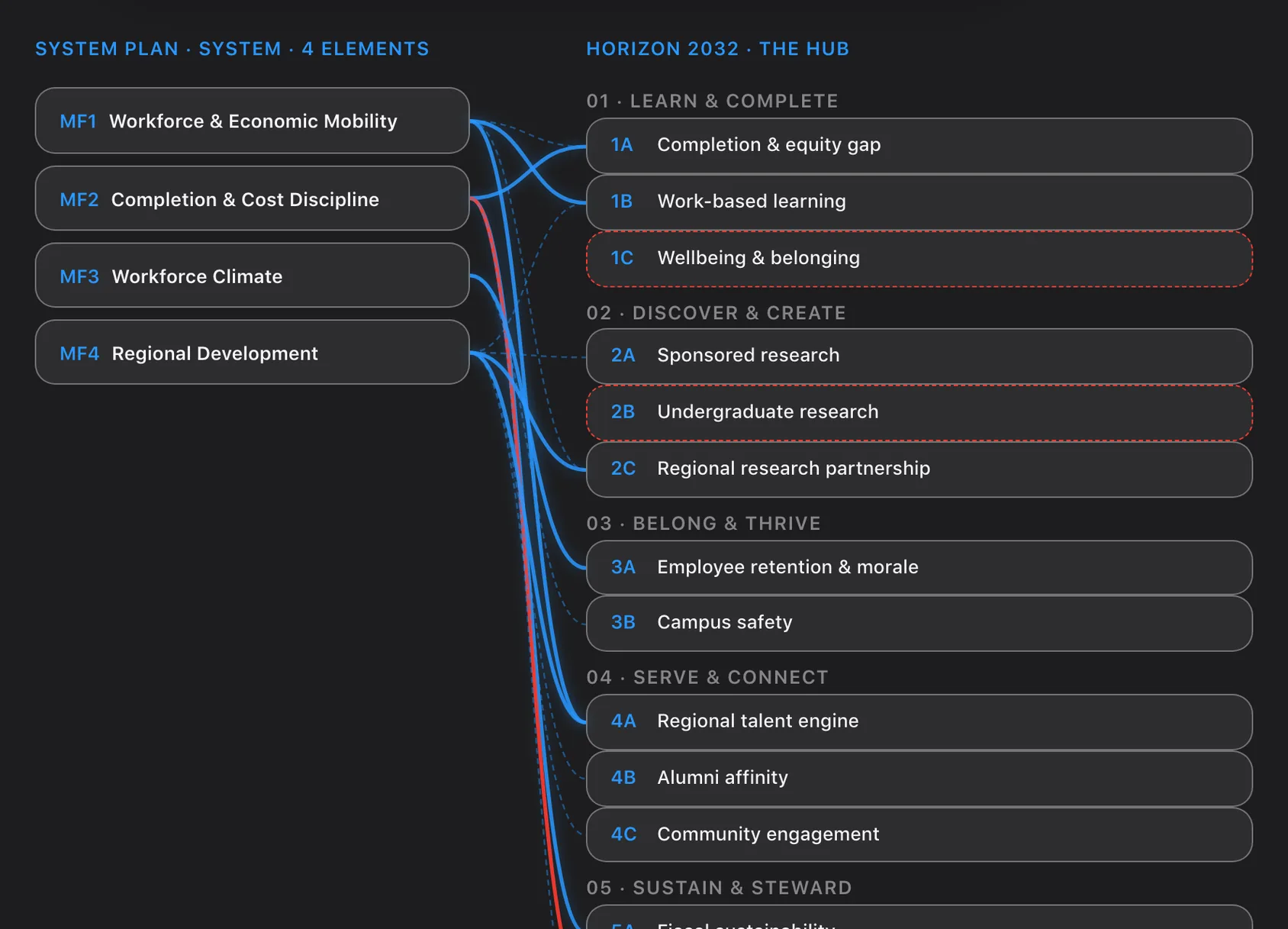
Task: Click the 'HORIZON 2032 · THE HUB' title
Action: (x=717, y=49)
